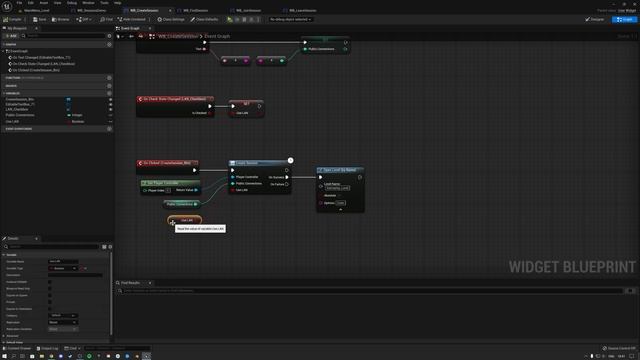Image resolution: width=640 pixels, height=360 pixels.
Task: Collapse the Variables section in My Blueprint
Action: 4,93
